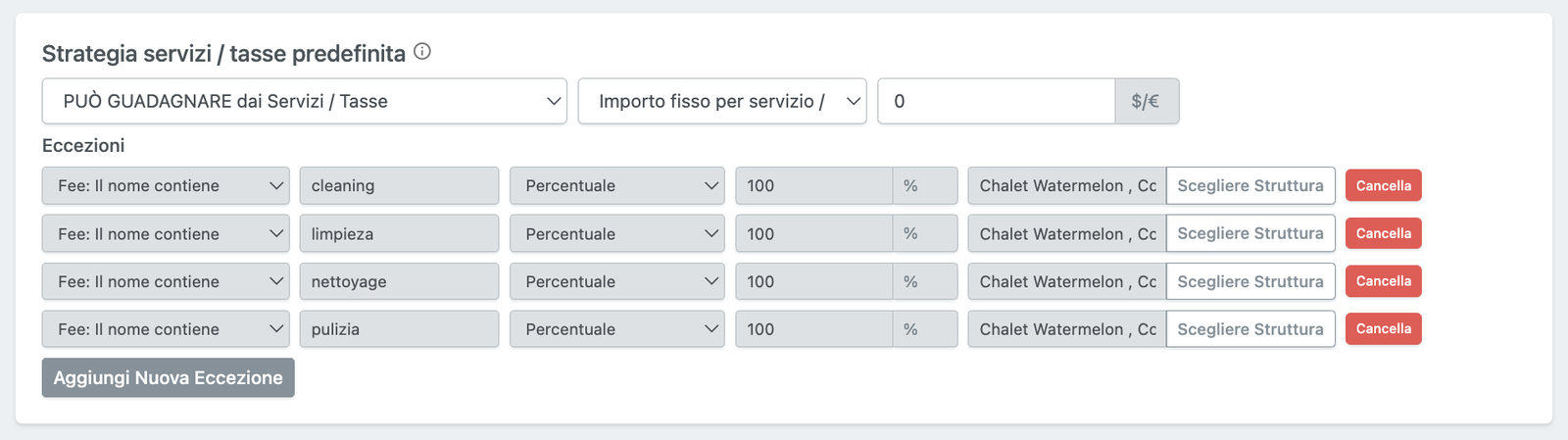Click Cancella for the pulizia exception
The height and width of the screenshot is (440, 1568).
[1383, 329]
